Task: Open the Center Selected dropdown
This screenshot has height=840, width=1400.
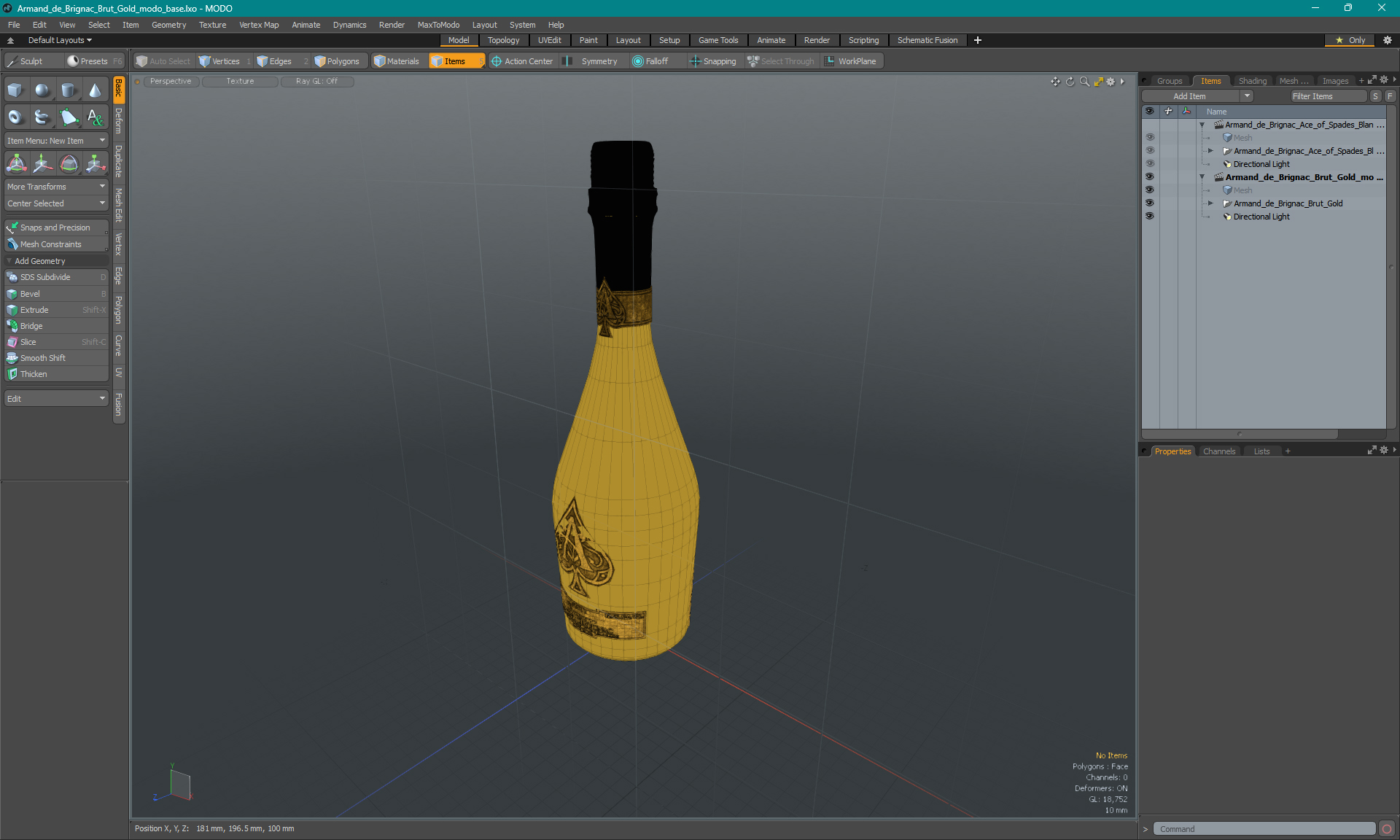Action: click(56, 203)
